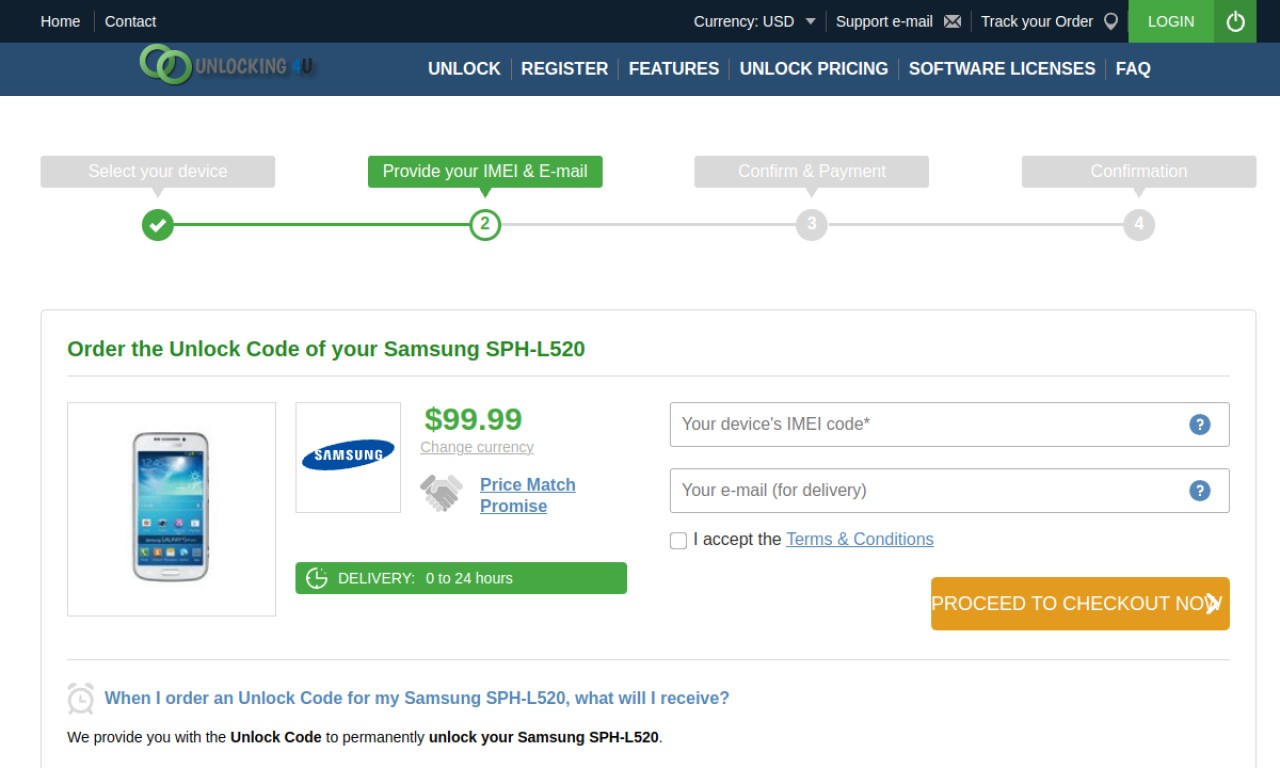The height and width of the screenshot is (768, 1280).
Task: Click the Samsung brand logo
Action: [x=348, y=456]
